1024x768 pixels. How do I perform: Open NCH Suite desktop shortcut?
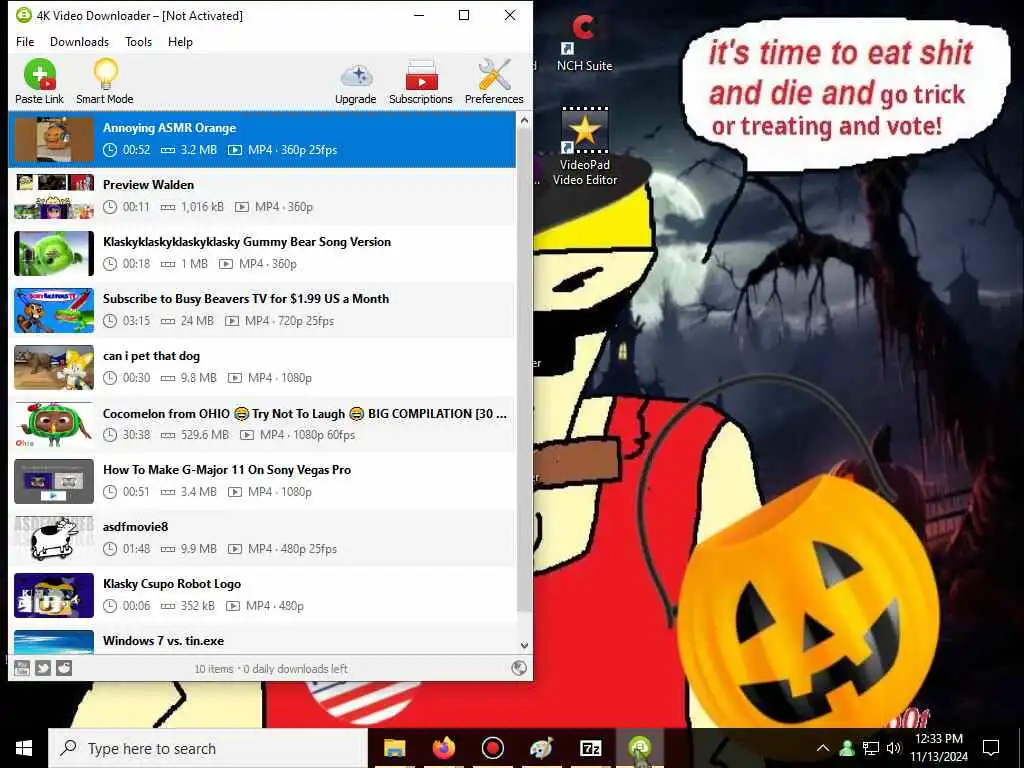(x=584, y=42)
